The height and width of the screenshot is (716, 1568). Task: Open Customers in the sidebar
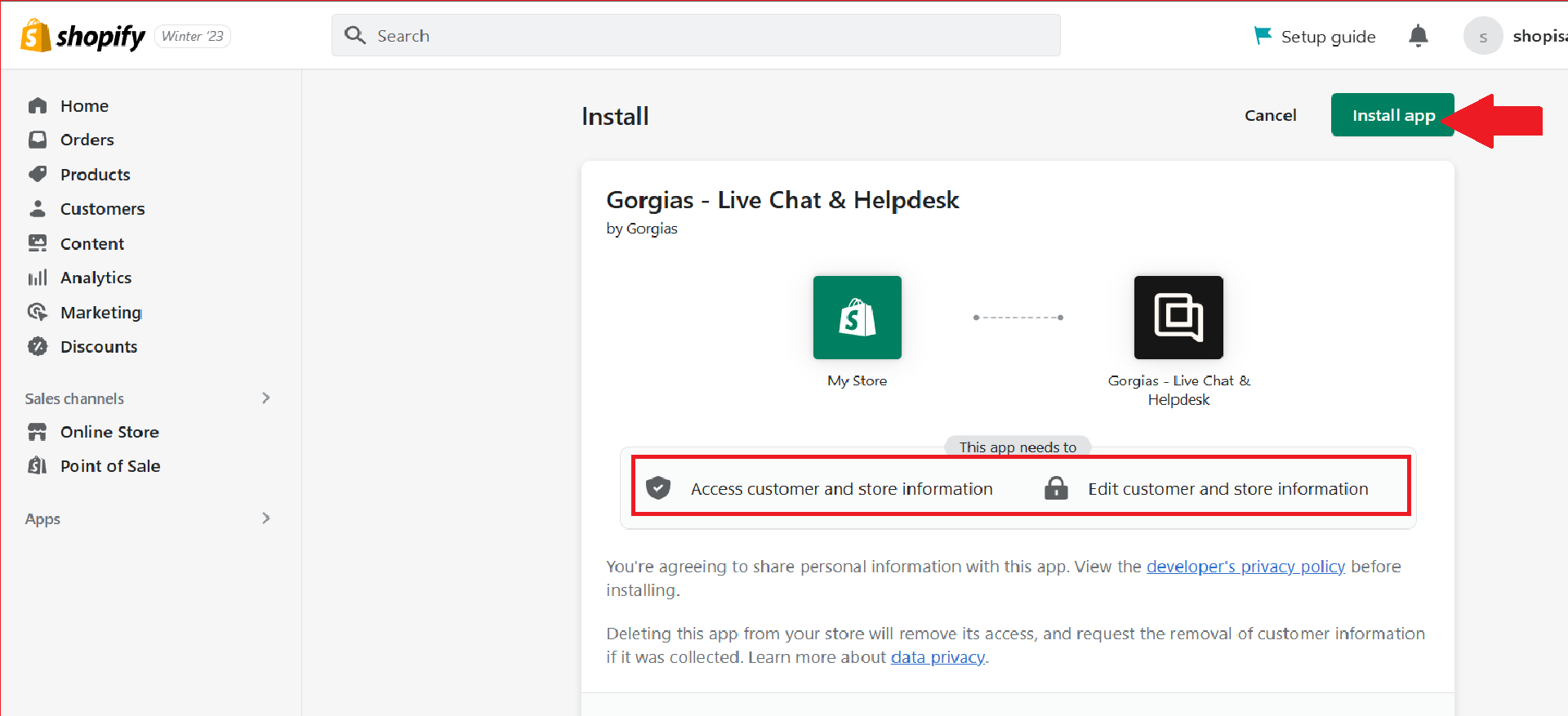click(x=103, y=208)
